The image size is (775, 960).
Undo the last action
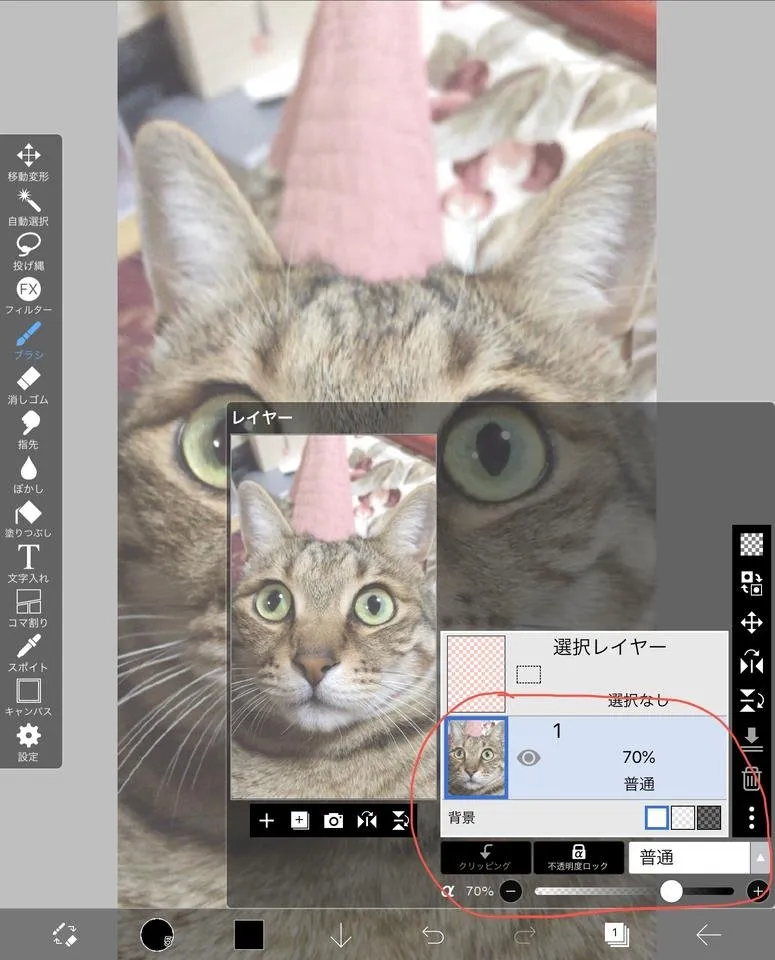433,935
